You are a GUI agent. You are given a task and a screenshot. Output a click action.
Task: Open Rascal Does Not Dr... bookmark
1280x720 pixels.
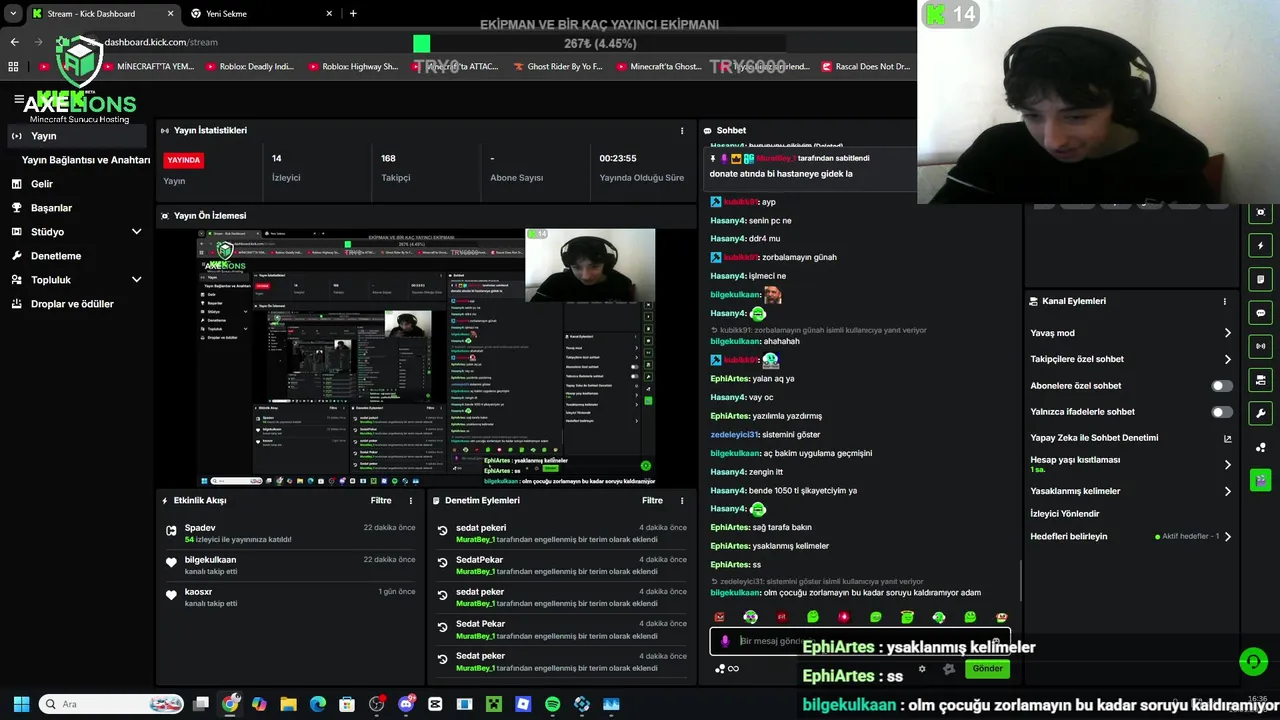click(x=866, y=67)
